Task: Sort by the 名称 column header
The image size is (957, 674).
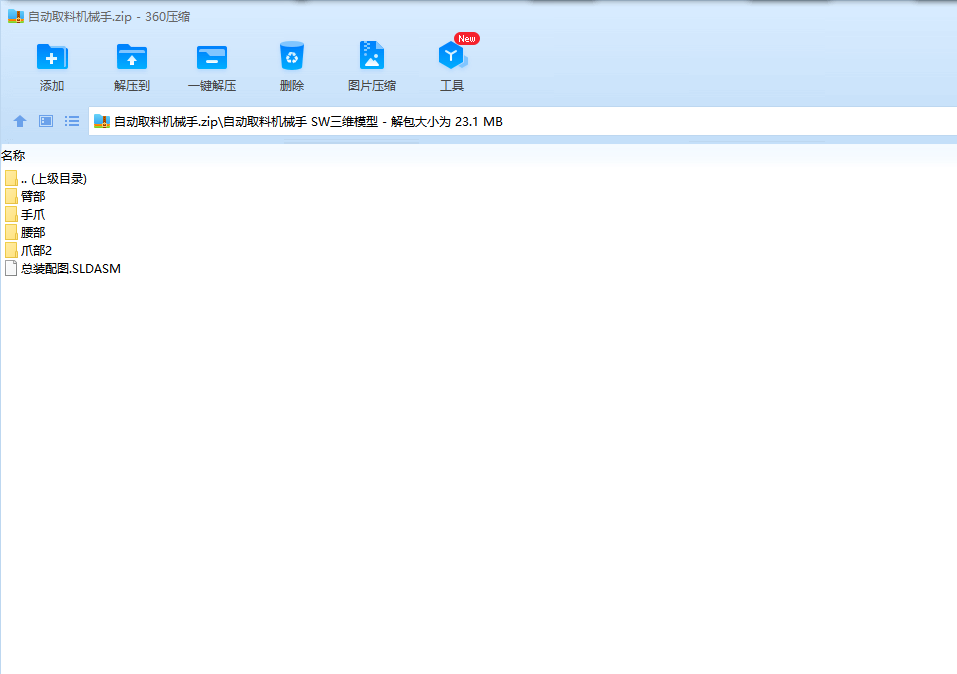Action: (x=13, y=156)
